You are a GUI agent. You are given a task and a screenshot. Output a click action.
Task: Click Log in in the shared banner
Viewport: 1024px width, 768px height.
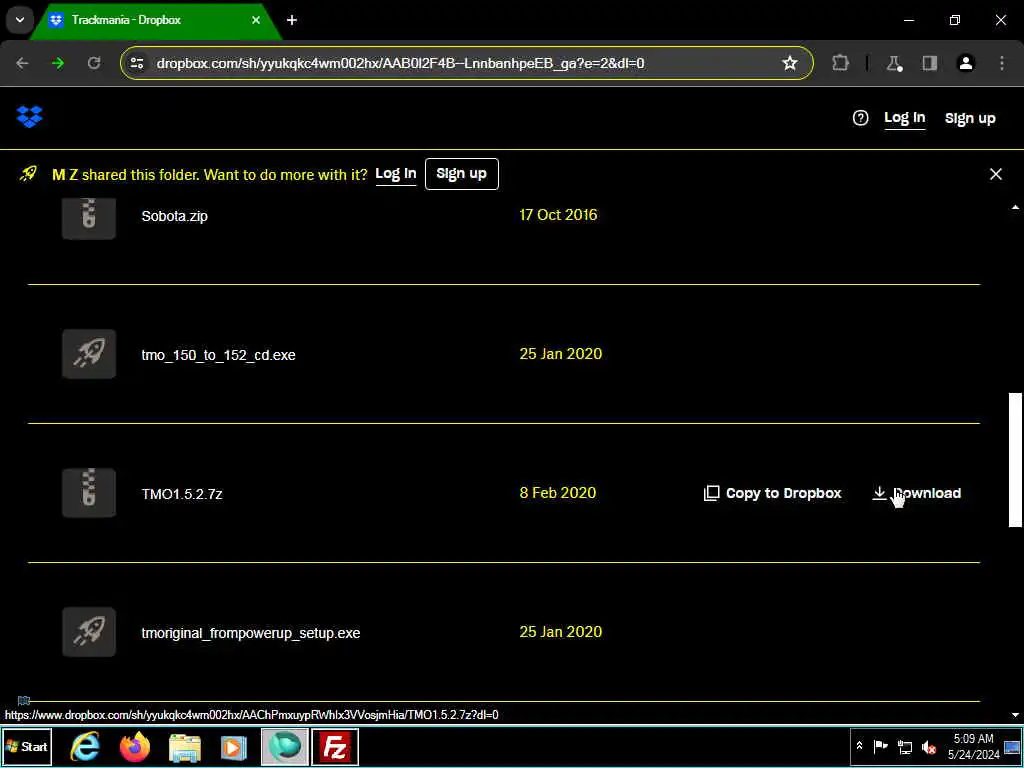pyautogui.click(x=396, y=174)
